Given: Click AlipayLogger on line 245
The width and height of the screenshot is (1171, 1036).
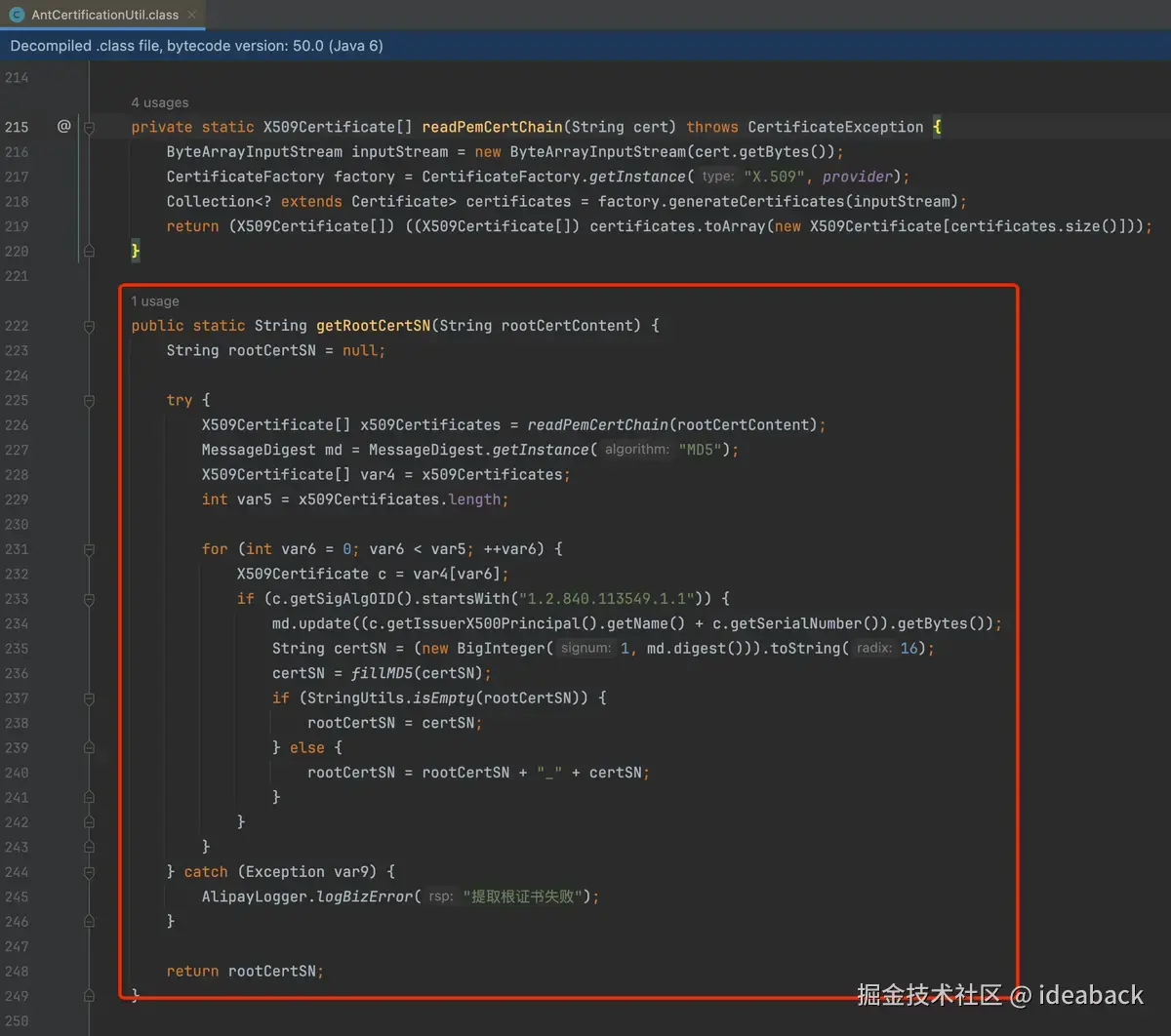Looking at the screenshot, I should pyautogui.click(x=255, y=897).
